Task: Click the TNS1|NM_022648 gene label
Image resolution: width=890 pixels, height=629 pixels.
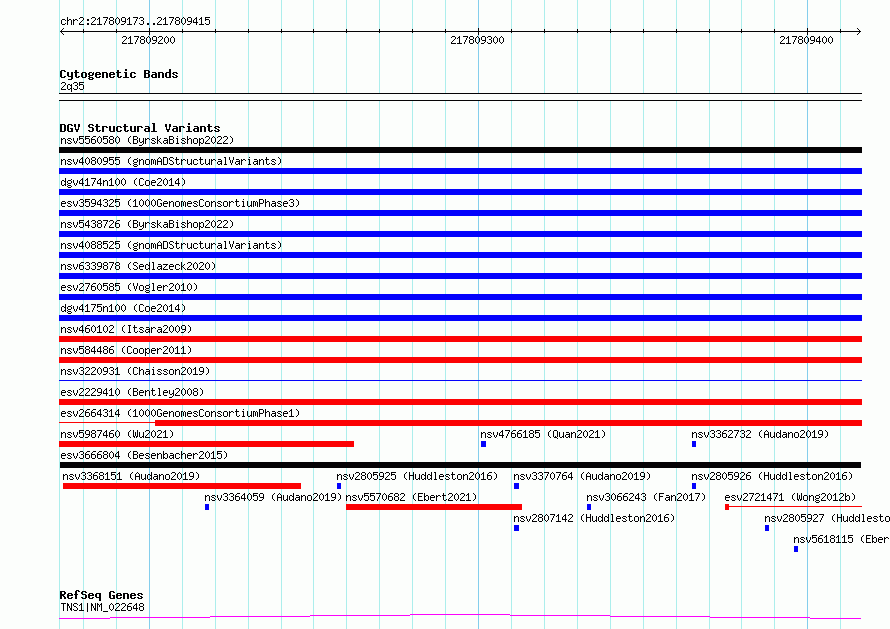Action: point(102,607)
